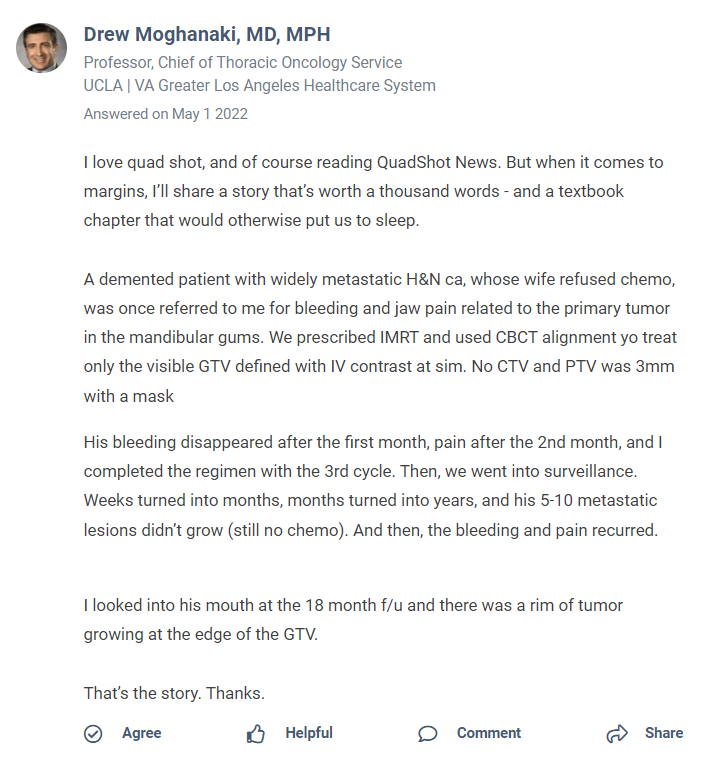This screenshot has height=757, width=702.
Task: Click the paragraph starting "I looked into his mouth"
Action: [353, 619]
